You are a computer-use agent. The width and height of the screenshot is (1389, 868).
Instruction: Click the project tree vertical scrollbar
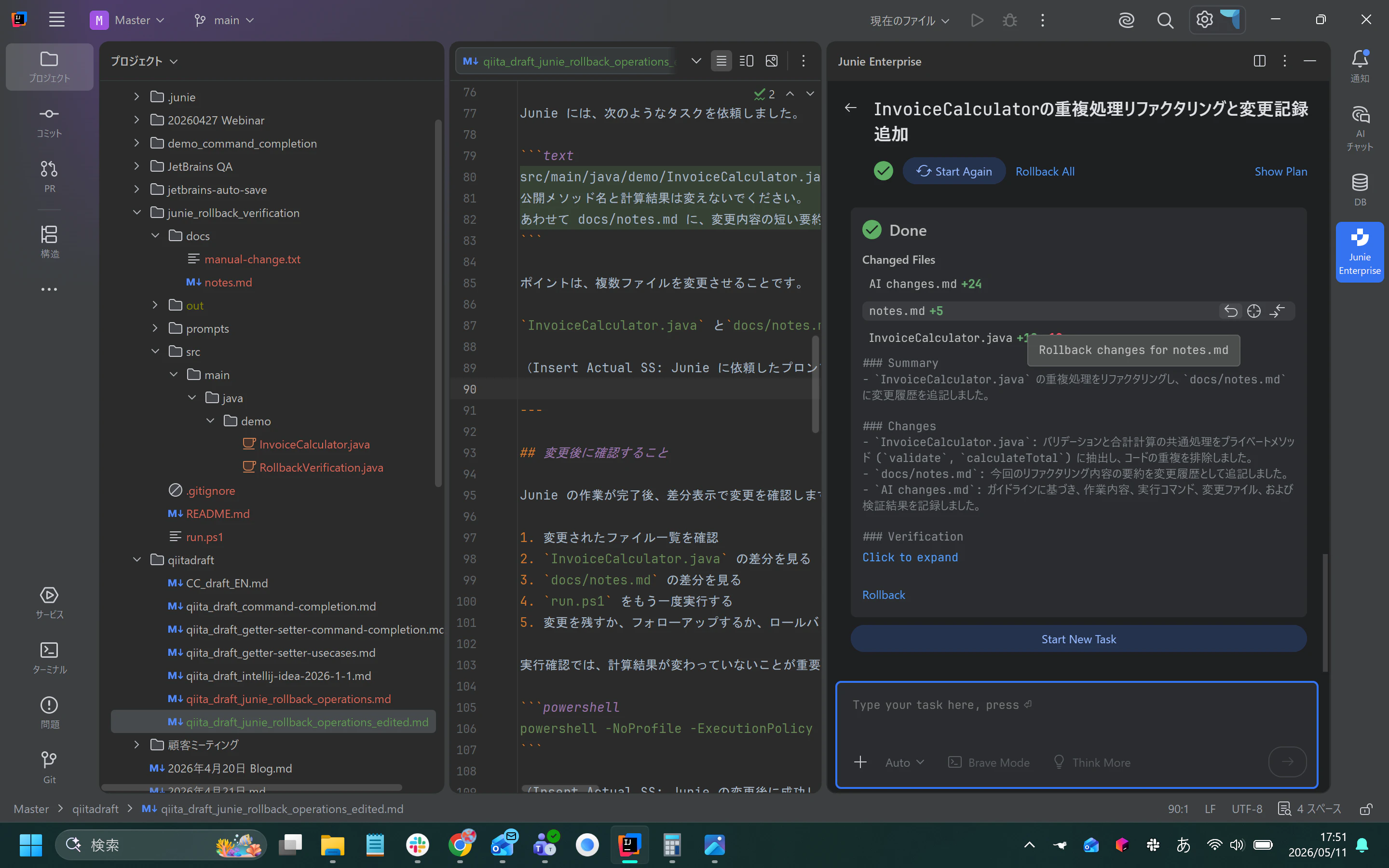coord(438,303)
